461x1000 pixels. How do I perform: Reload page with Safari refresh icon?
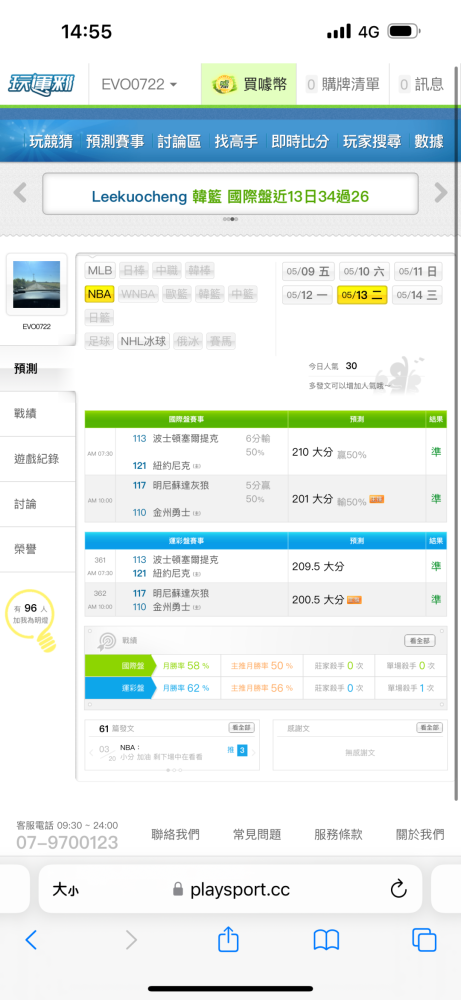[x=399, y=889]
